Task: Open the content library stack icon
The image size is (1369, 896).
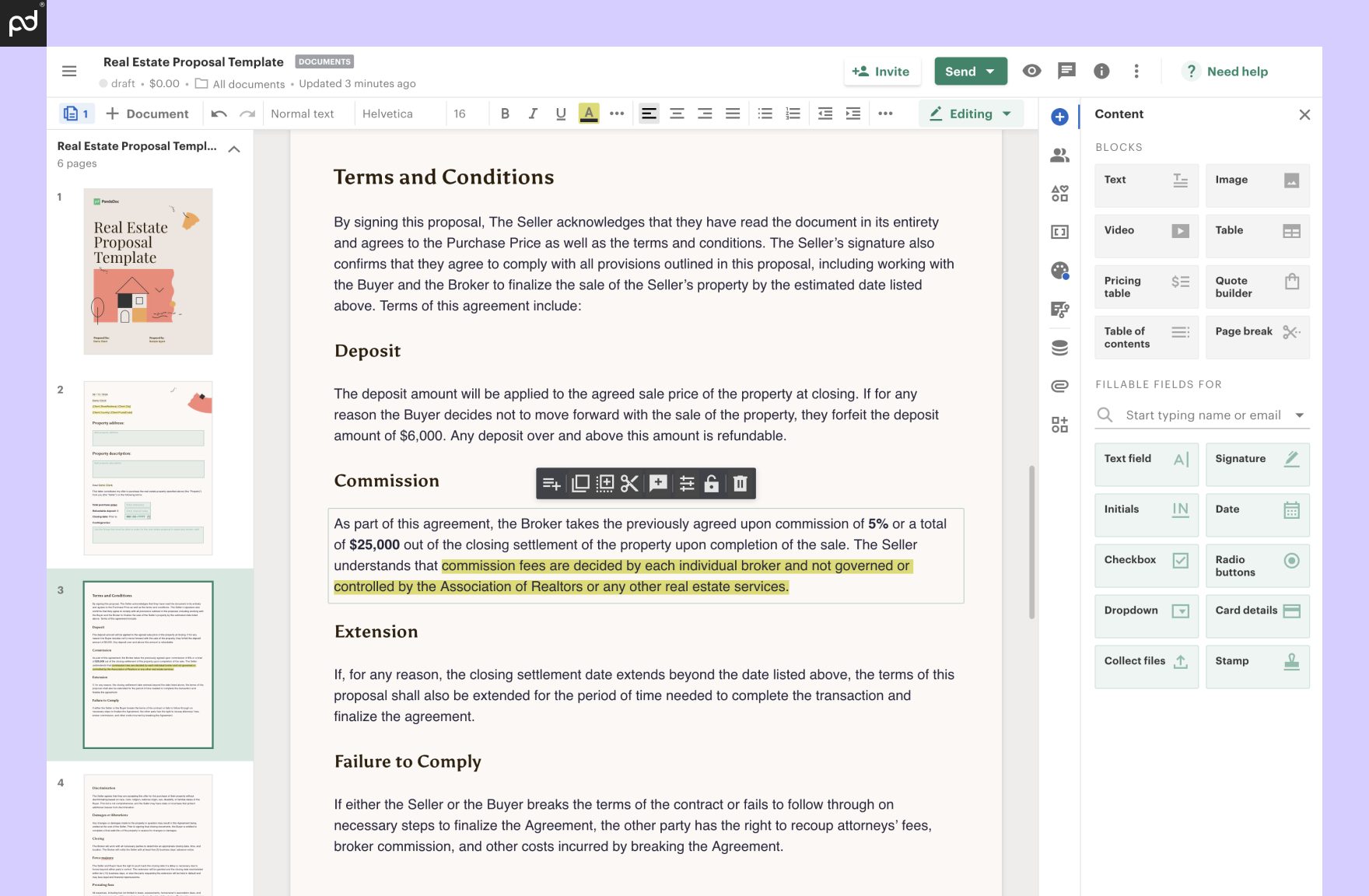Action: [1059, 348]
